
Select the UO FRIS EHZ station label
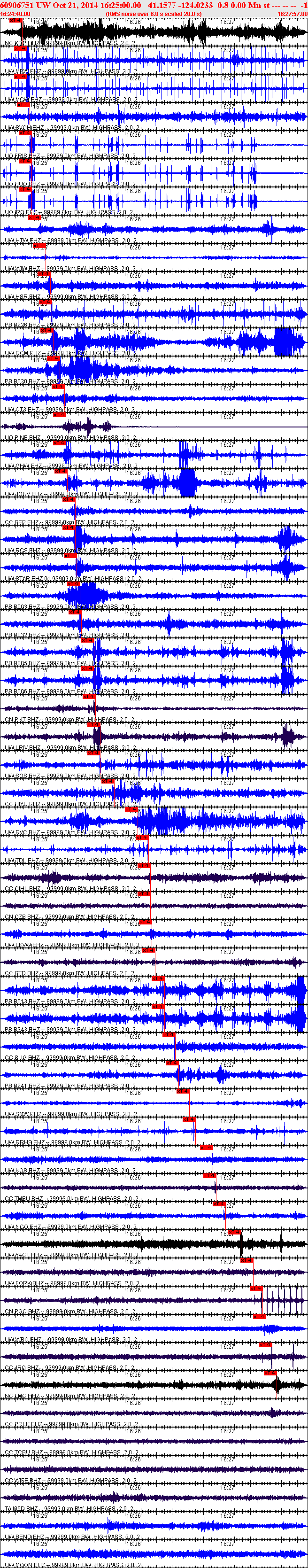pos(70,156)
